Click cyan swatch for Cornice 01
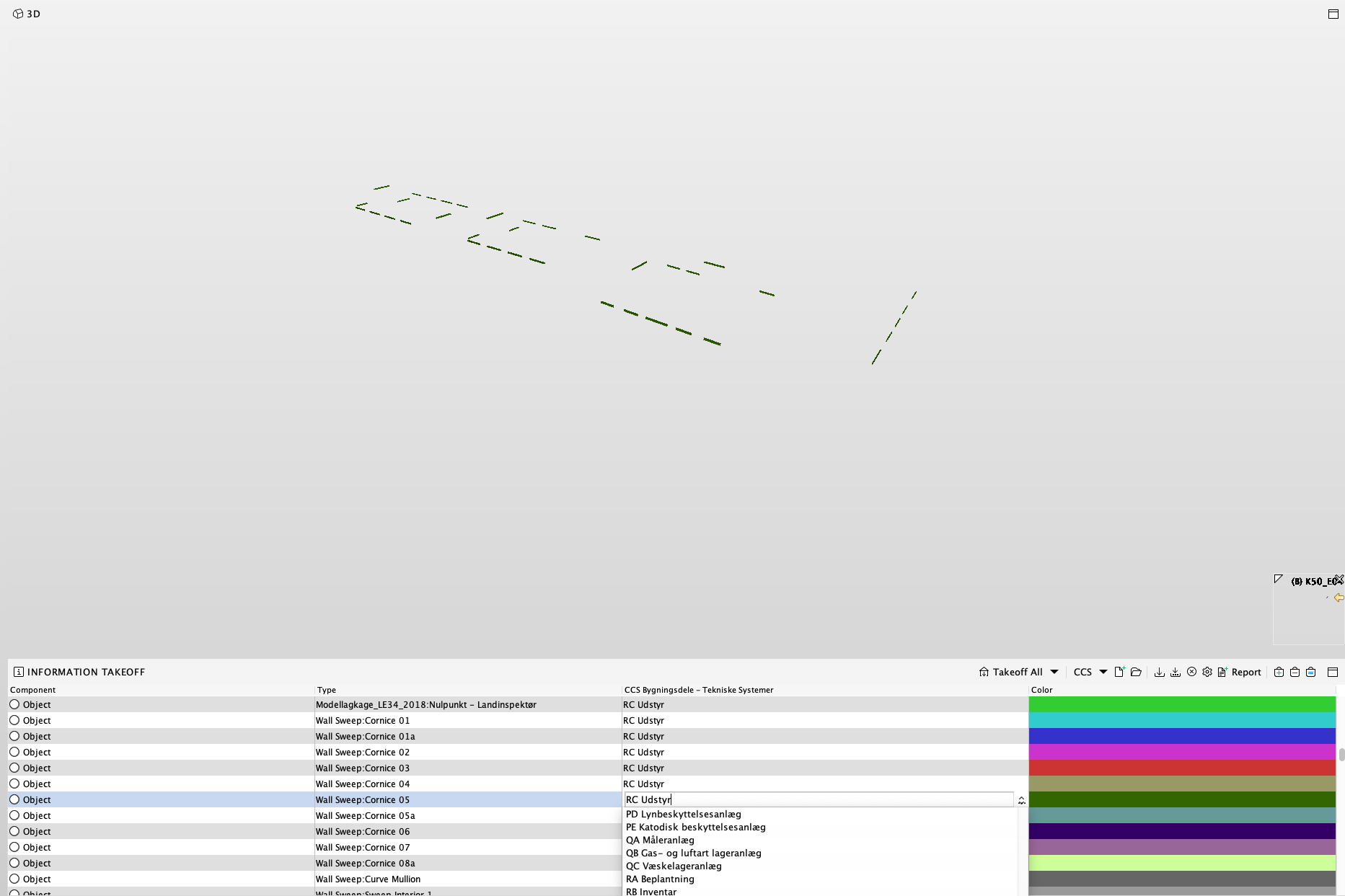 tap(1182, 720)
